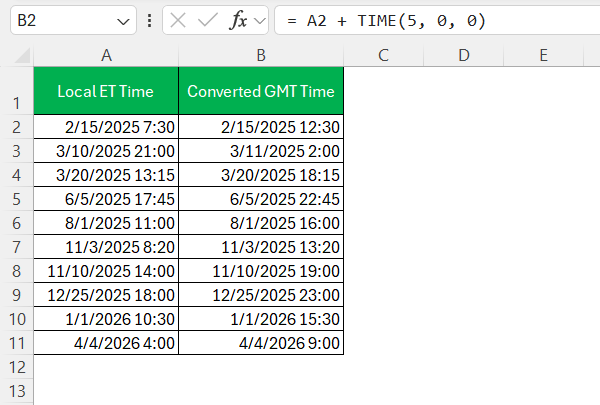Click the 'Local ET Time' header cell

[x=106, y=91]
